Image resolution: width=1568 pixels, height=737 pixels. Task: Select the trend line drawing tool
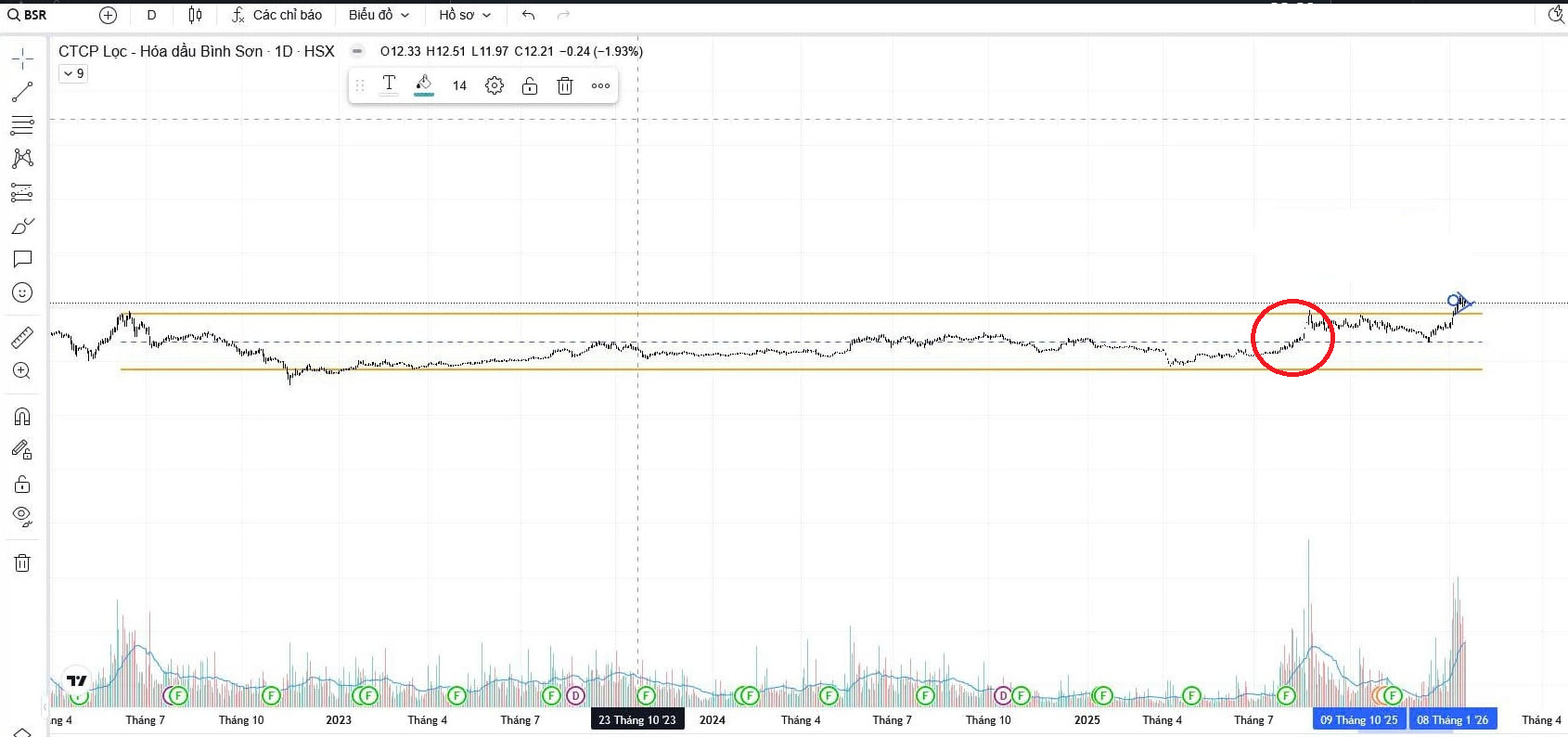[x=22, y=92]
